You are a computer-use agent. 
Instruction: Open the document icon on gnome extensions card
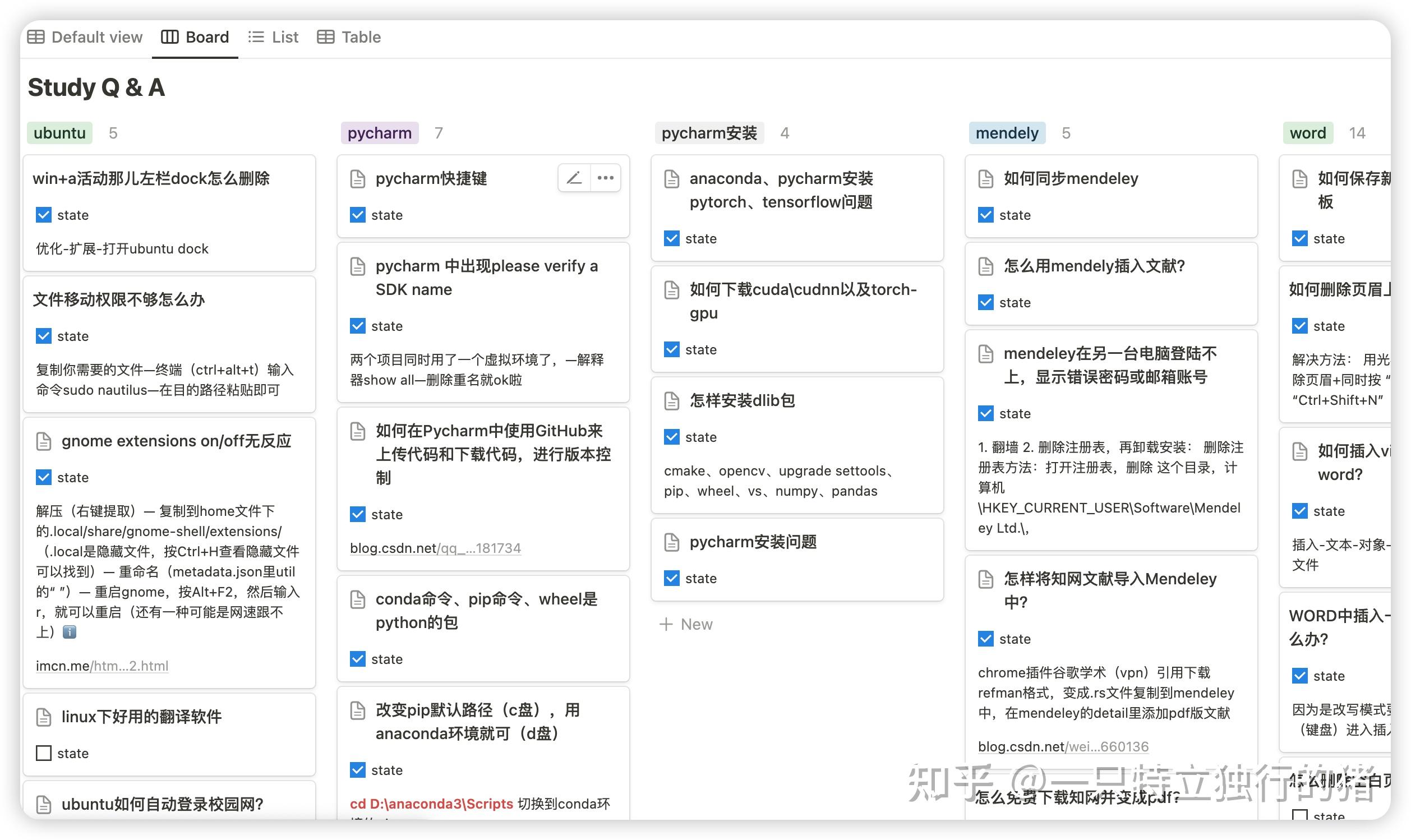point(44,441)
